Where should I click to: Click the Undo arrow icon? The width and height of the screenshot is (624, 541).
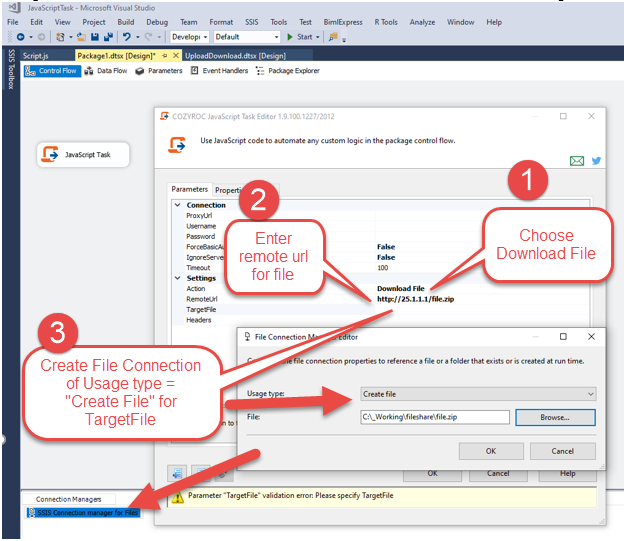pyautogui.click(x=127, y=37)
